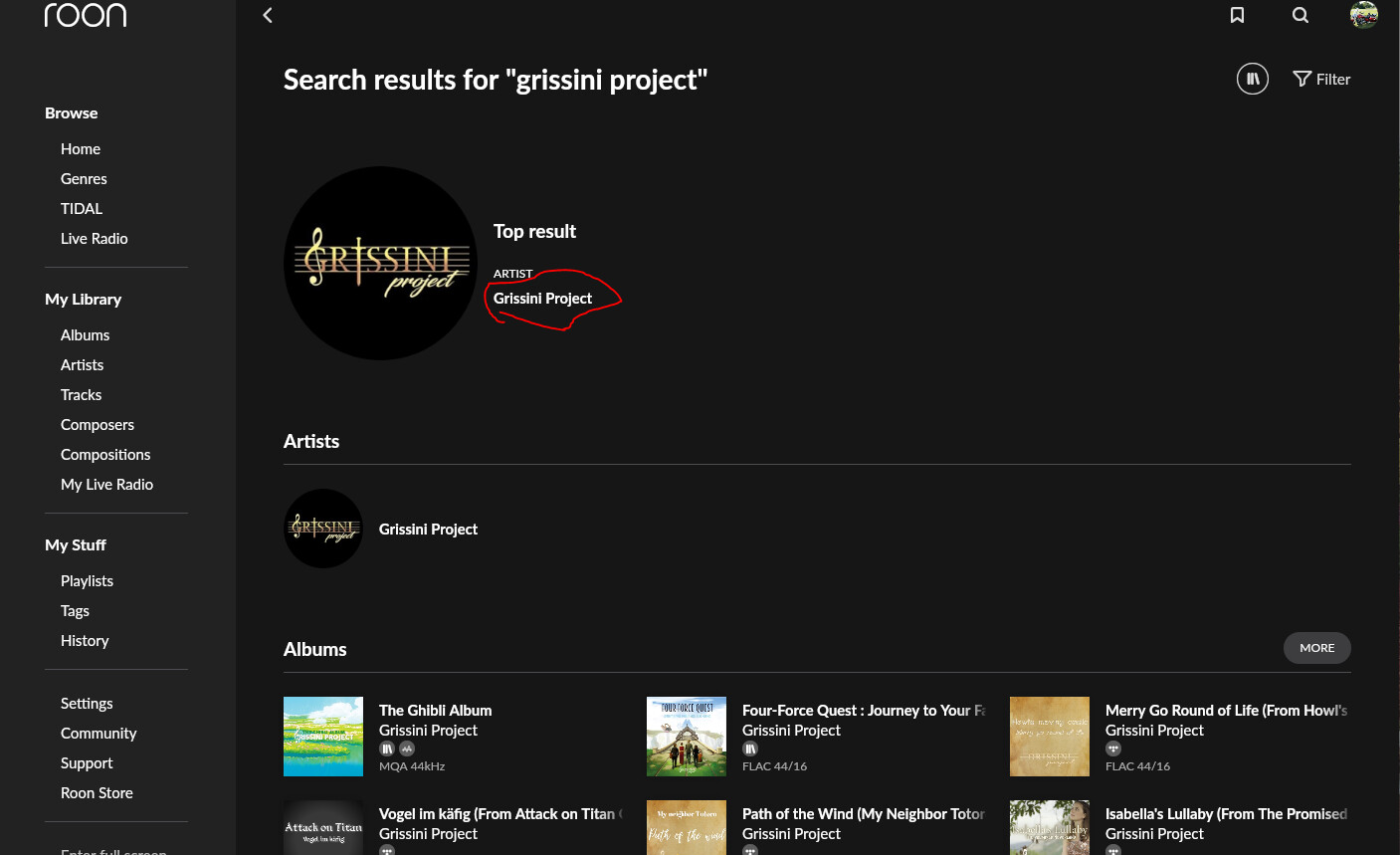This screenshot has width=1400, height=855.
Task: Click the MQA badge under The Ghibli Album
Action: [x=406, y=748]
